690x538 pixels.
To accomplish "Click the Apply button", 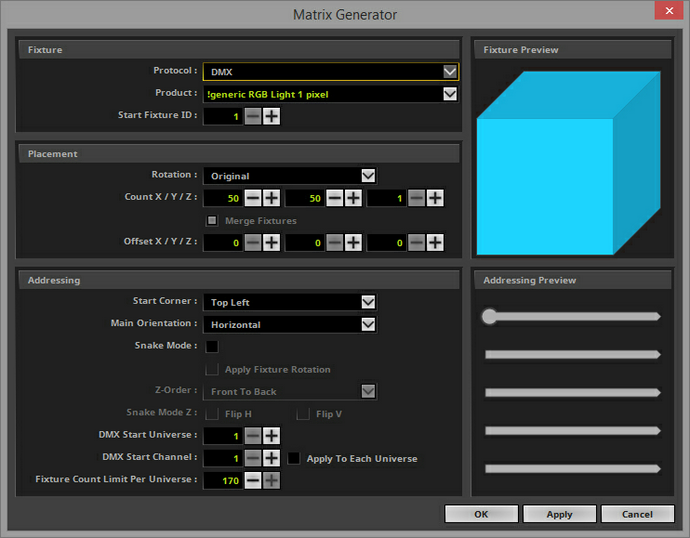I will (x=559, y=514).
